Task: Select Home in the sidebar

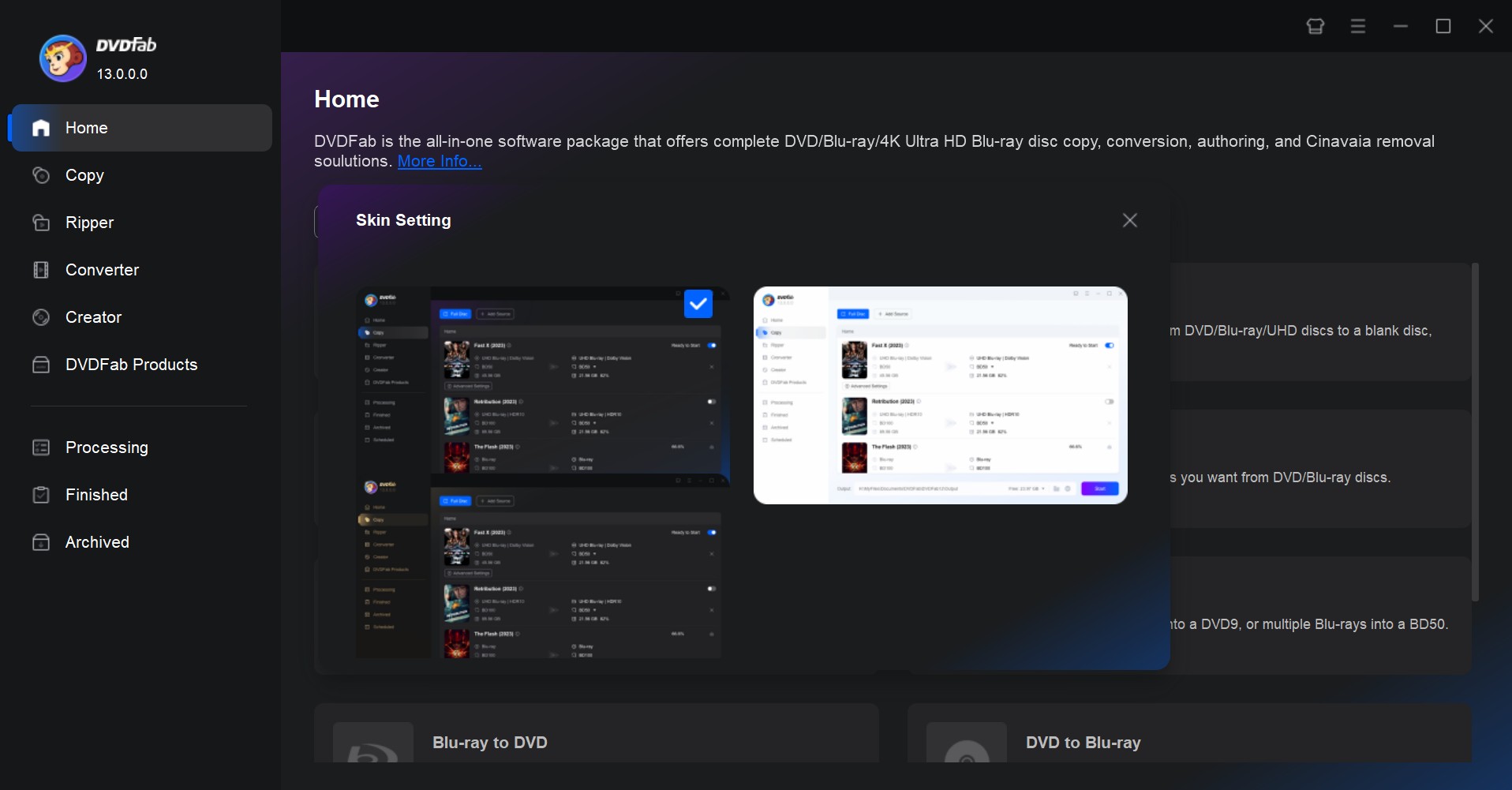Action: [x=87, y=128]
